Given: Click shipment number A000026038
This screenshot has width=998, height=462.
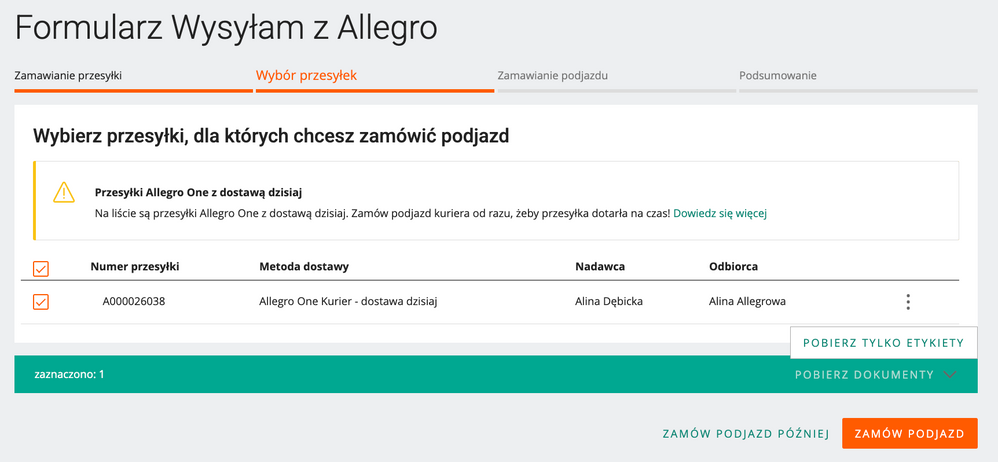Looking at the screenshot, I should [133, 302].
